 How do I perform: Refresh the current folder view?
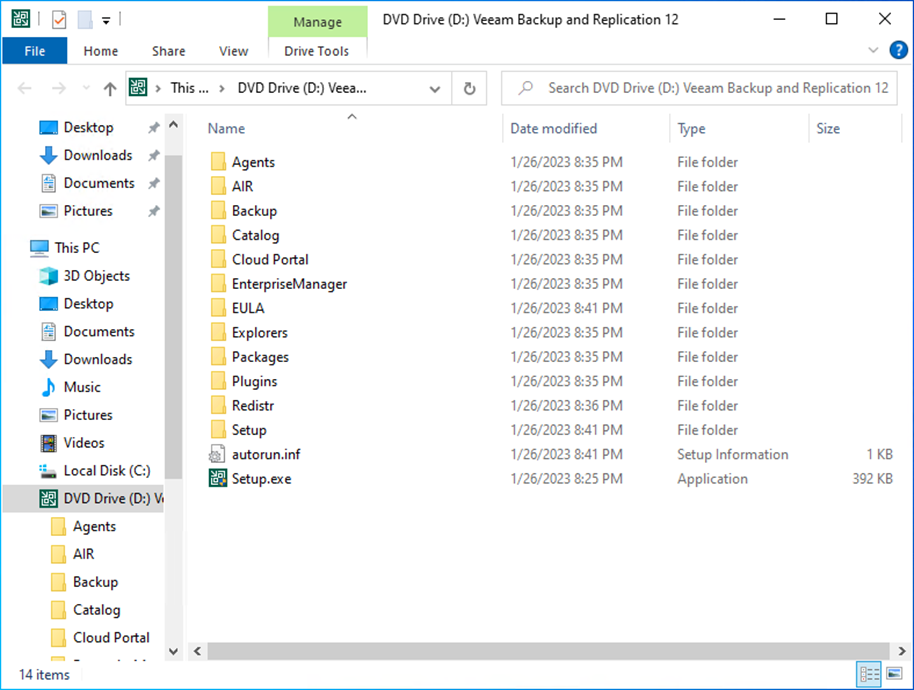(x=469, y=89)
